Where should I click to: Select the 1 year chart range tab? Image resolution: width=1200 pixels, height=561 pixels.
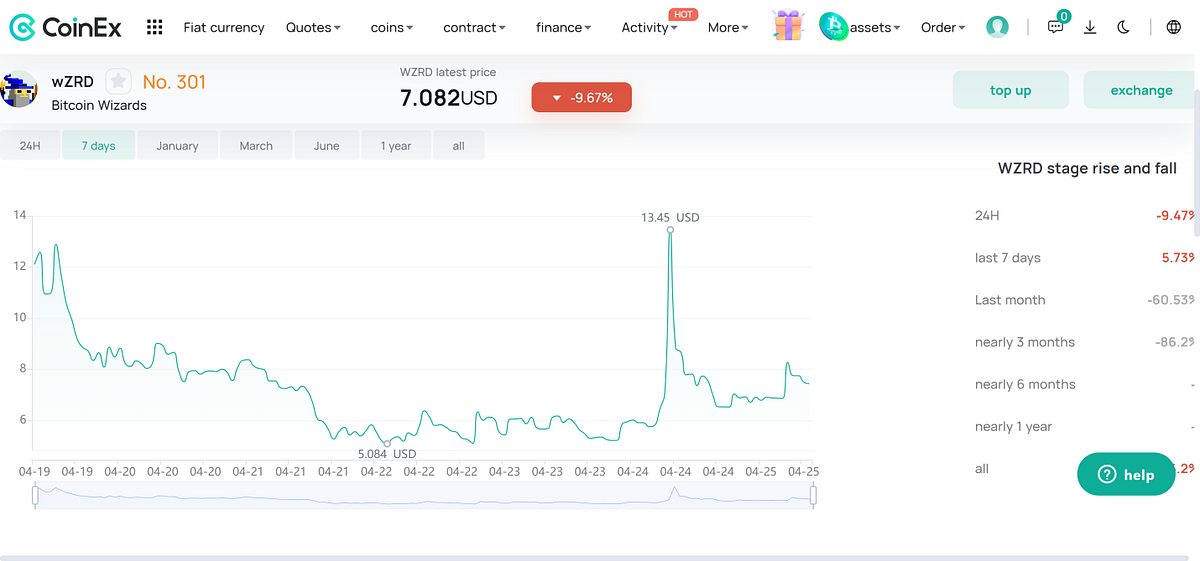[x=396, y=145]
